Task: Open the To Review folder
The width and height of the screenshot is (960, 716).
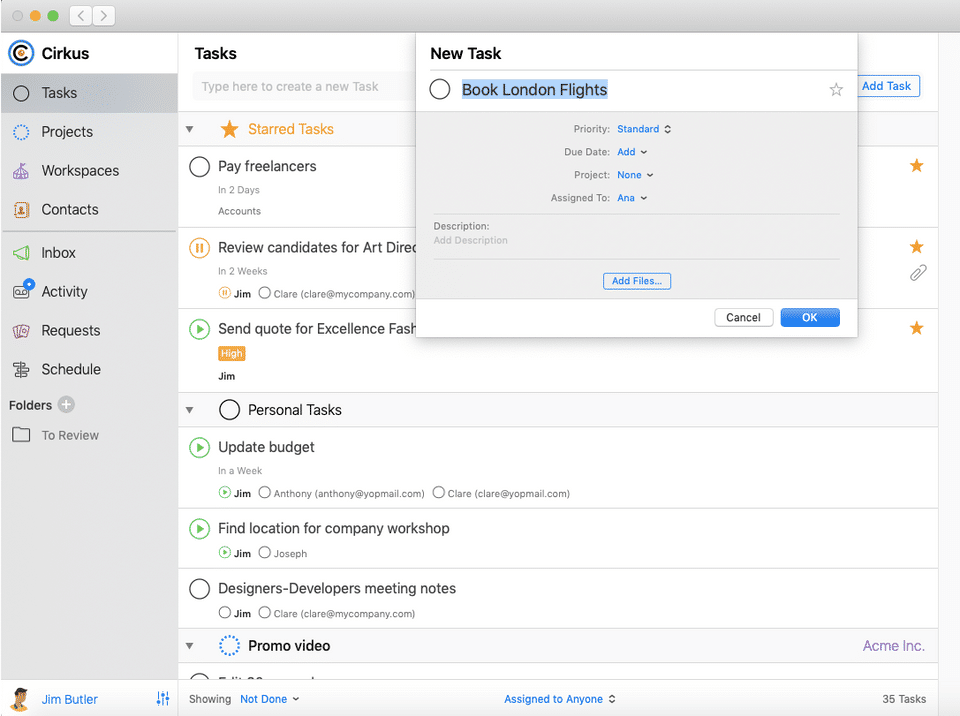Action: pyautogui.click(x=70, y=435)
